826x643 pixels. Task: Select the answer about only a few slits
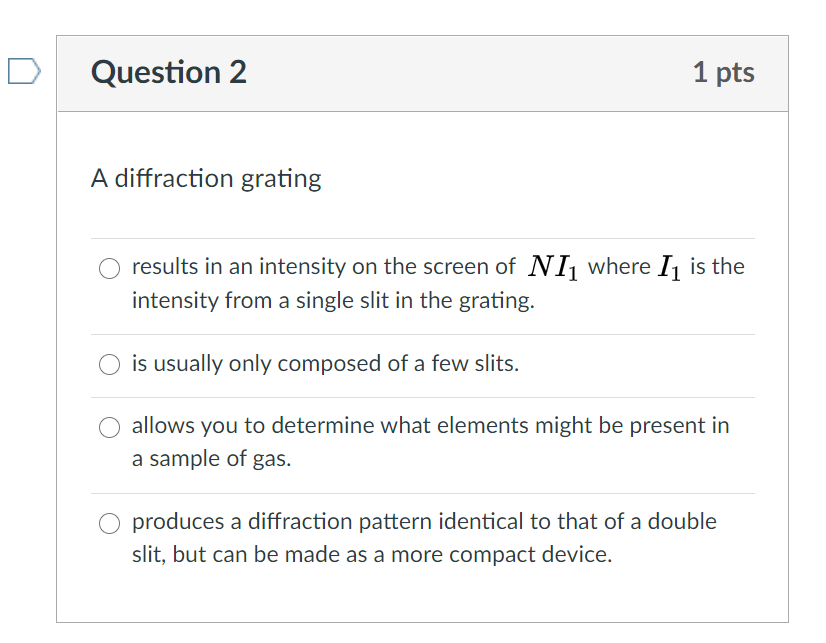(109, 364)
